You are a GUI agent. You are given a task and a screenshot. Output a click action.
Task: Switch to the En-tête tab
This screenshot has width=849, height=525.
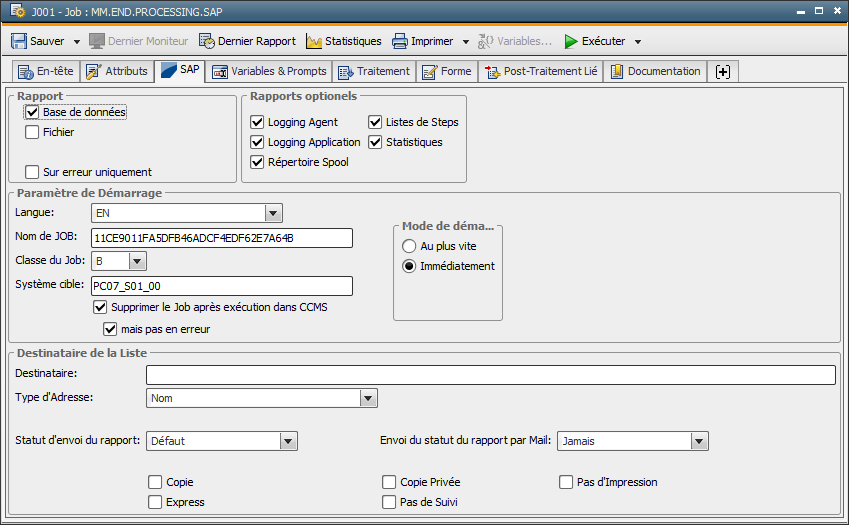(45, 72)
